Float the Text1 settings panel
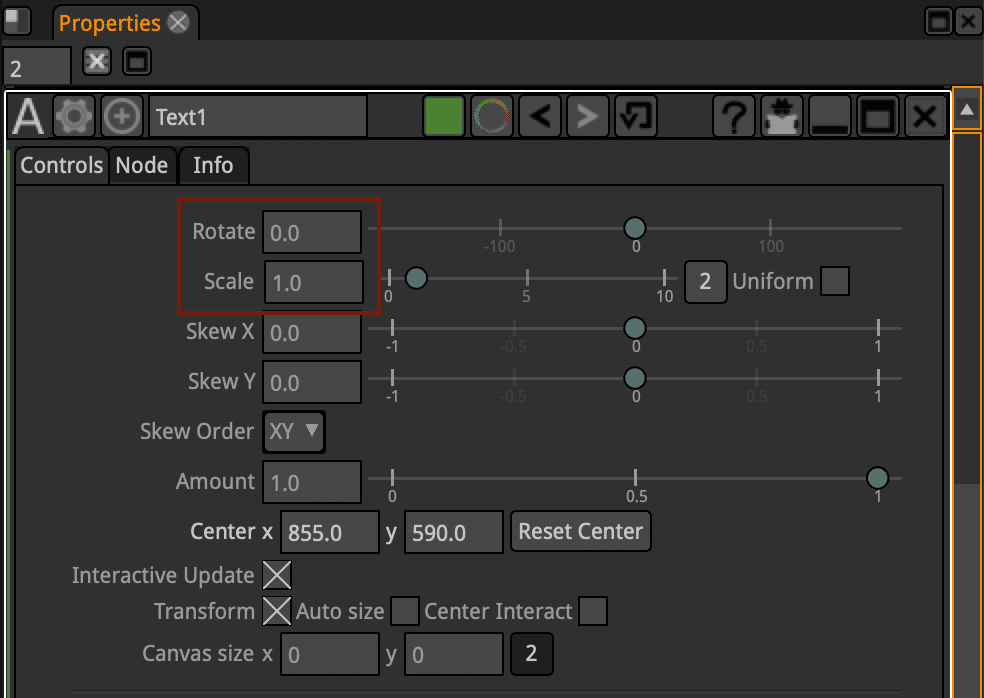984x698 pixels. 877,116
